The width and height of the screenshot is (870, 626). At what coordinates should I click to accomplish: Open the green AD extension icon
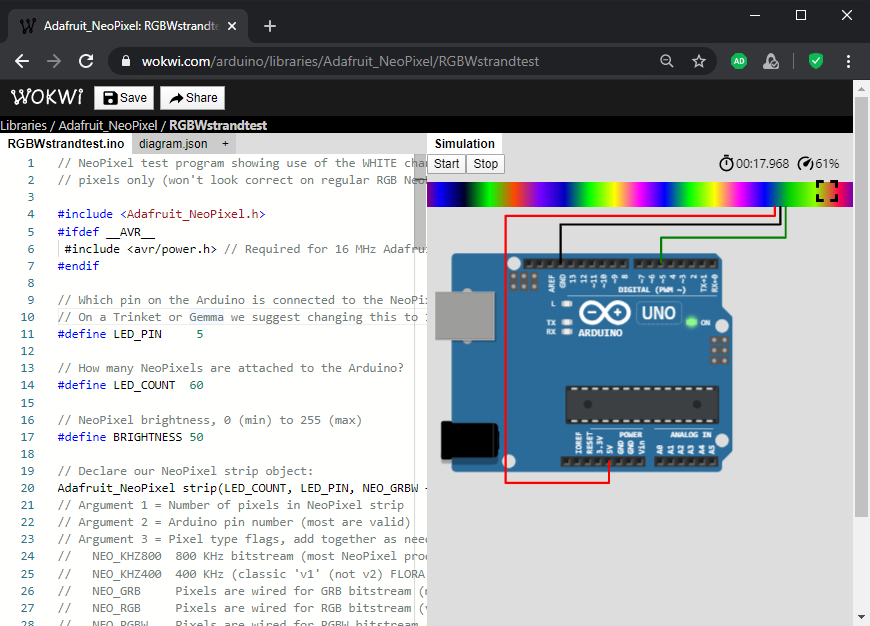pos(739,61)
